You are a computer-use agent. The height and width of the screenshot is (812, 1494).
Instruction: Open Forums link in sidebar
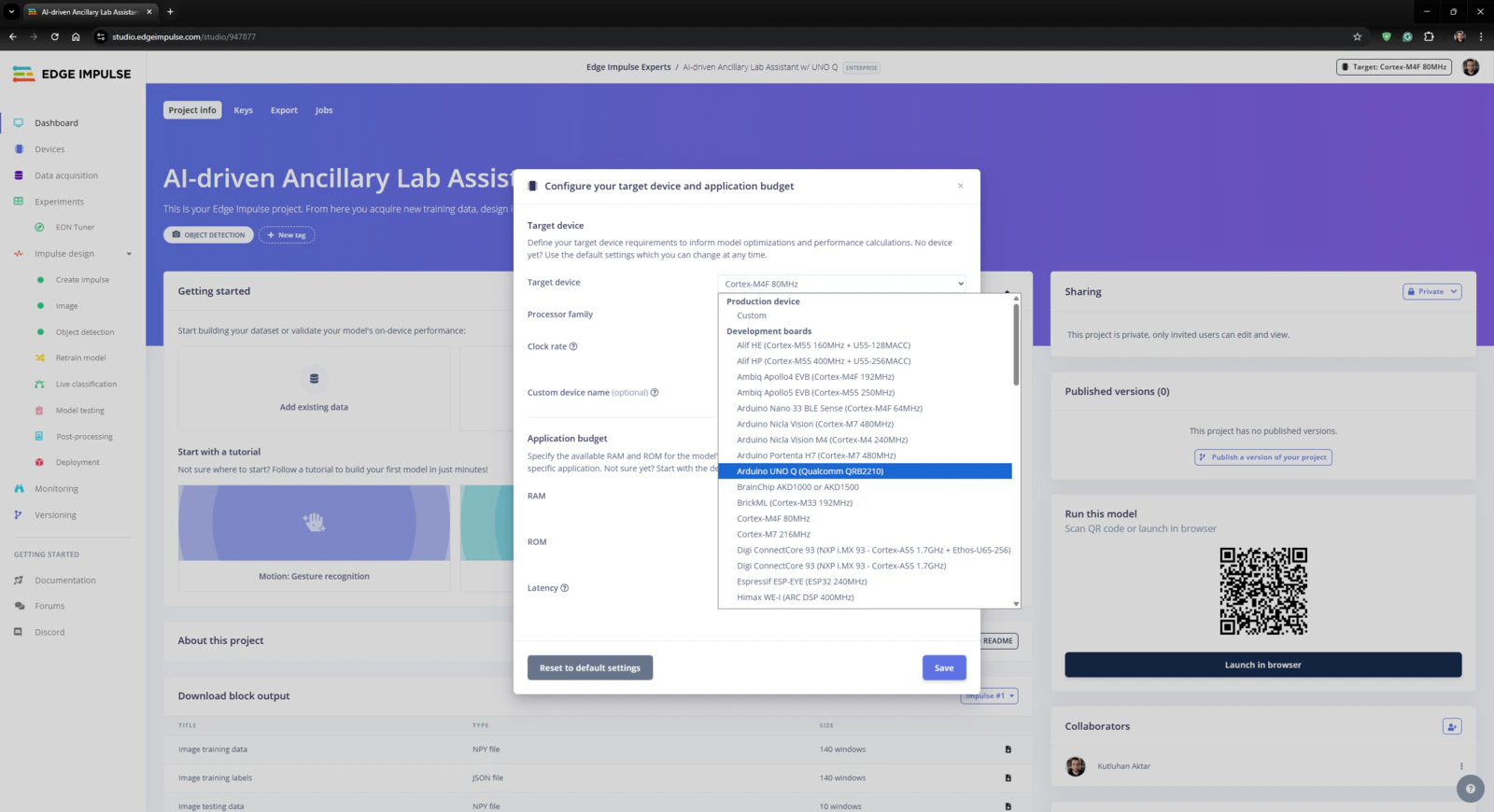[49, 607]
